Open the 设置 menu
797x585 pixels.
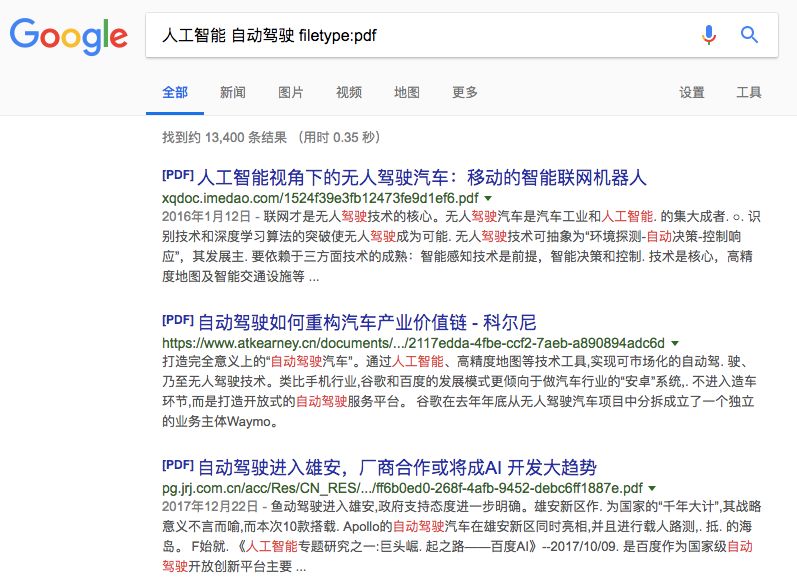point(692,92)
